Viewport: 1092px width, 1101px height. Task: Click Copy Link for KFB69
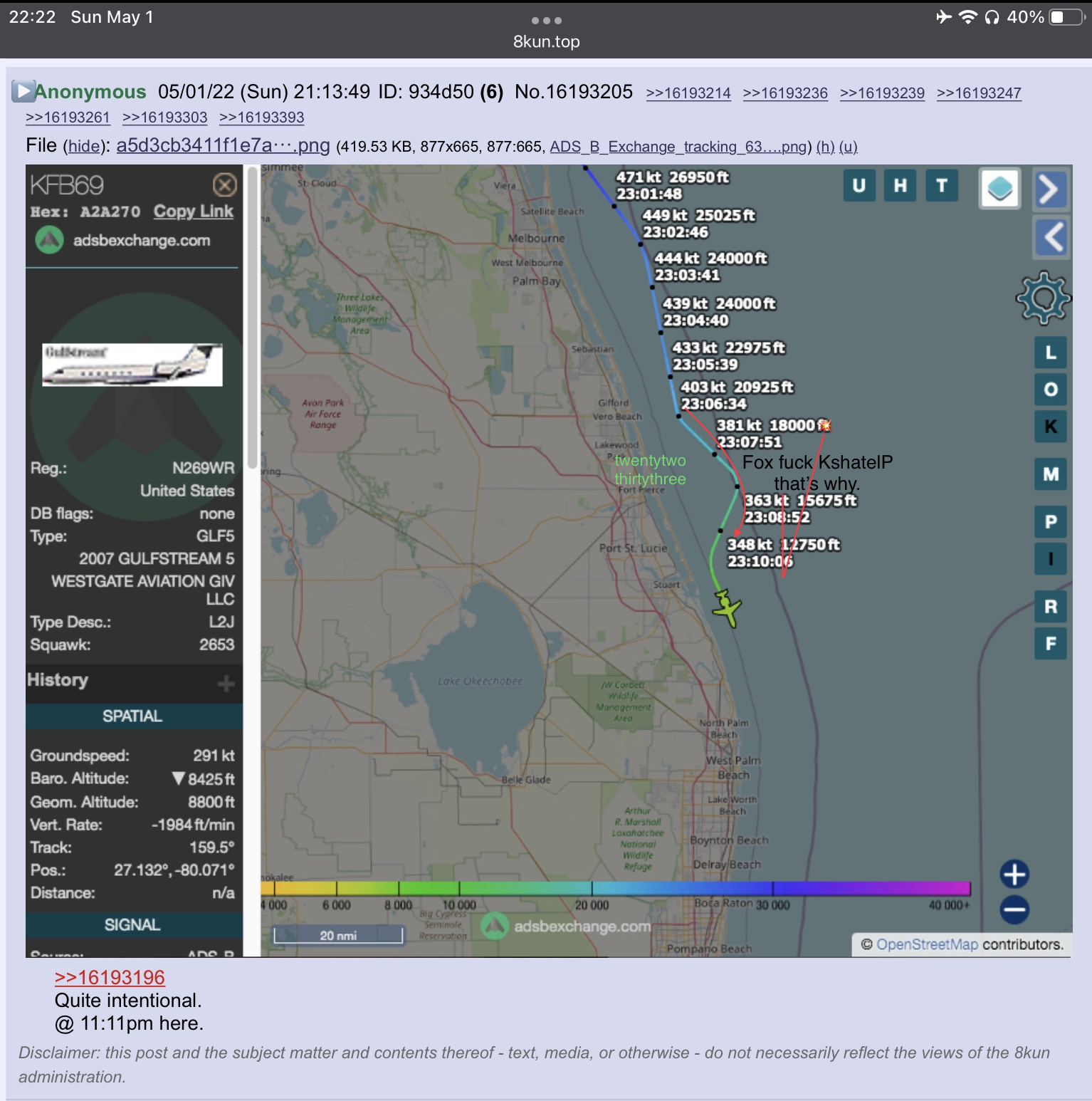coord(194,212)
